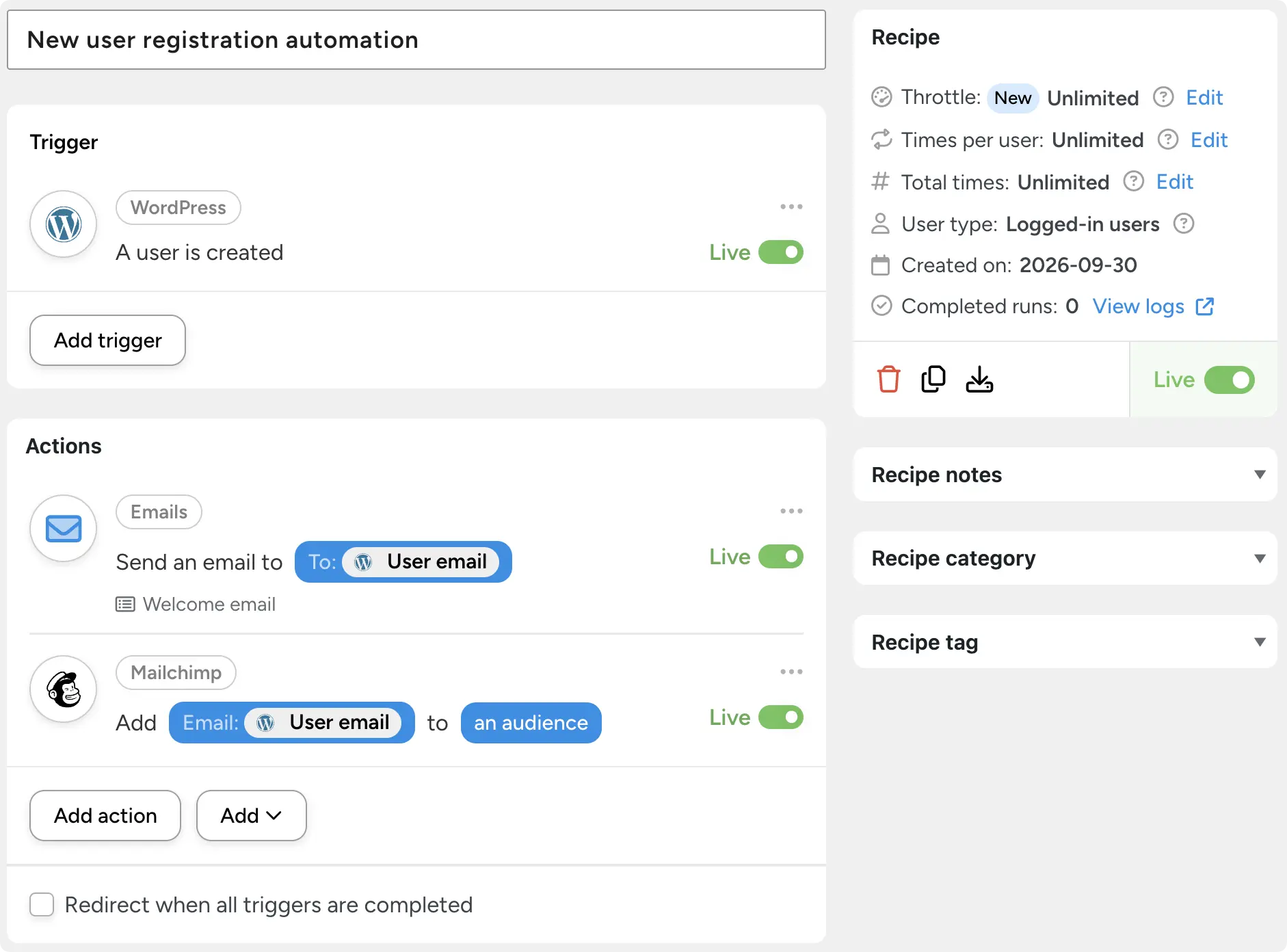
Task: Edit the Throttle setting
Action: [1204, 97]
